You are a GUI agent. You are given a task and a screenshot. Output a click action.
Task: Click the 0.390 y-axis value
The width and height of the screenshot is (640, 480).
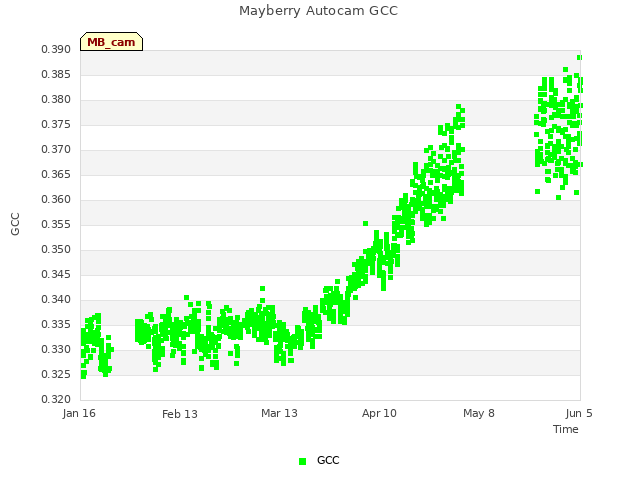coord(56,50)
